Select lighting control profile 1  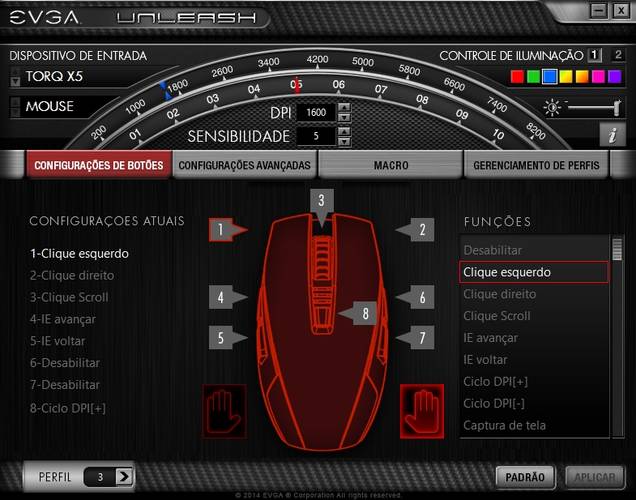click(x=594, y=55)
